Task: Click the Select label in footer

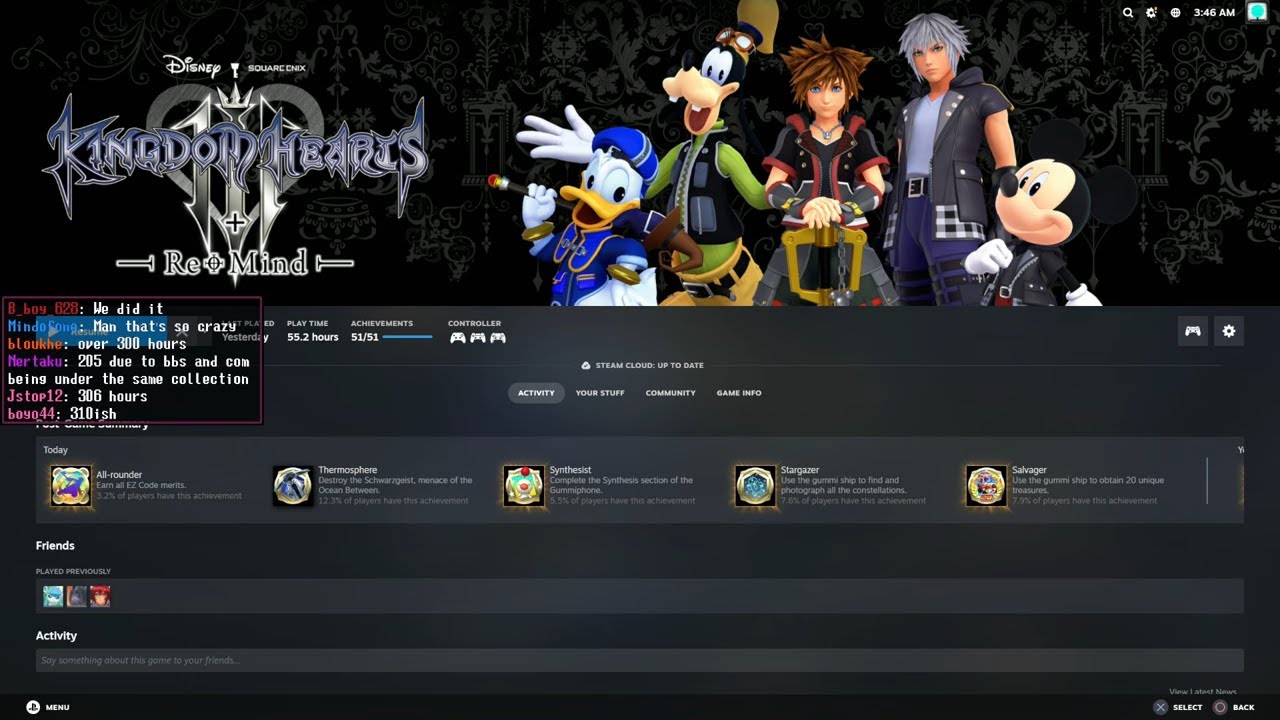Action: pyautogui.click(x=1187, y=707)
